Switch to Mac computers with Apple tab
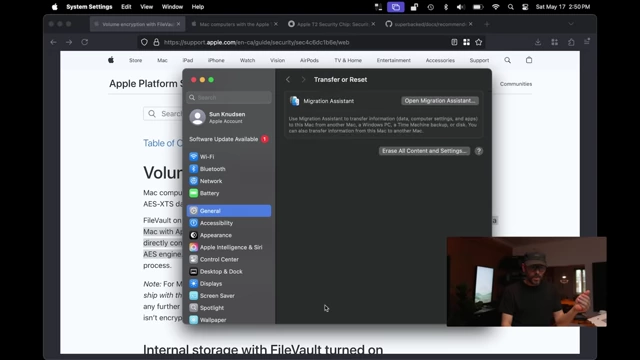This screenshot has width=640, height=360. (234, 24)
